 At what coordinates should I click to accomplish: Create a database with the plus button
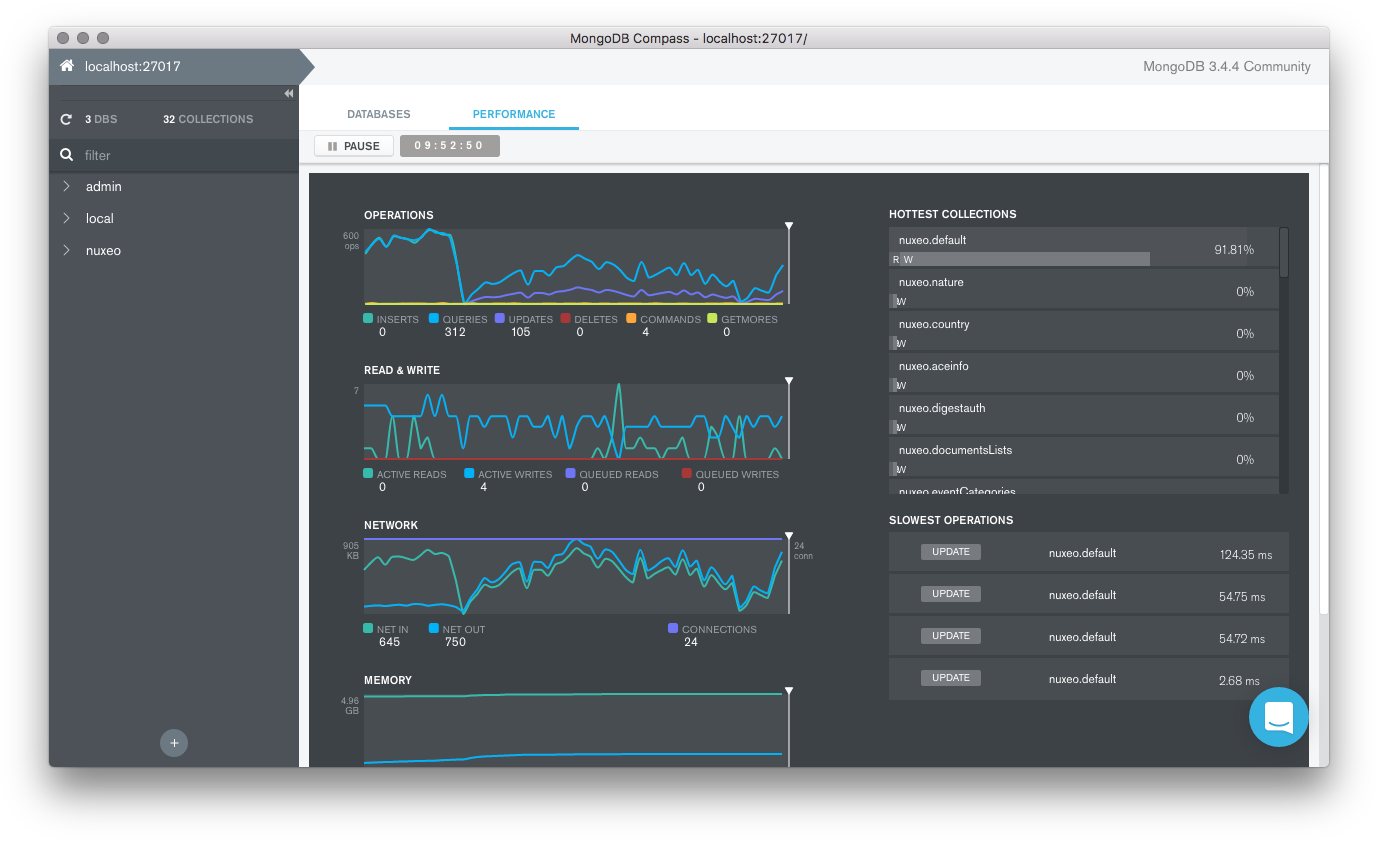pyautogui.click(x=174, y=743)
